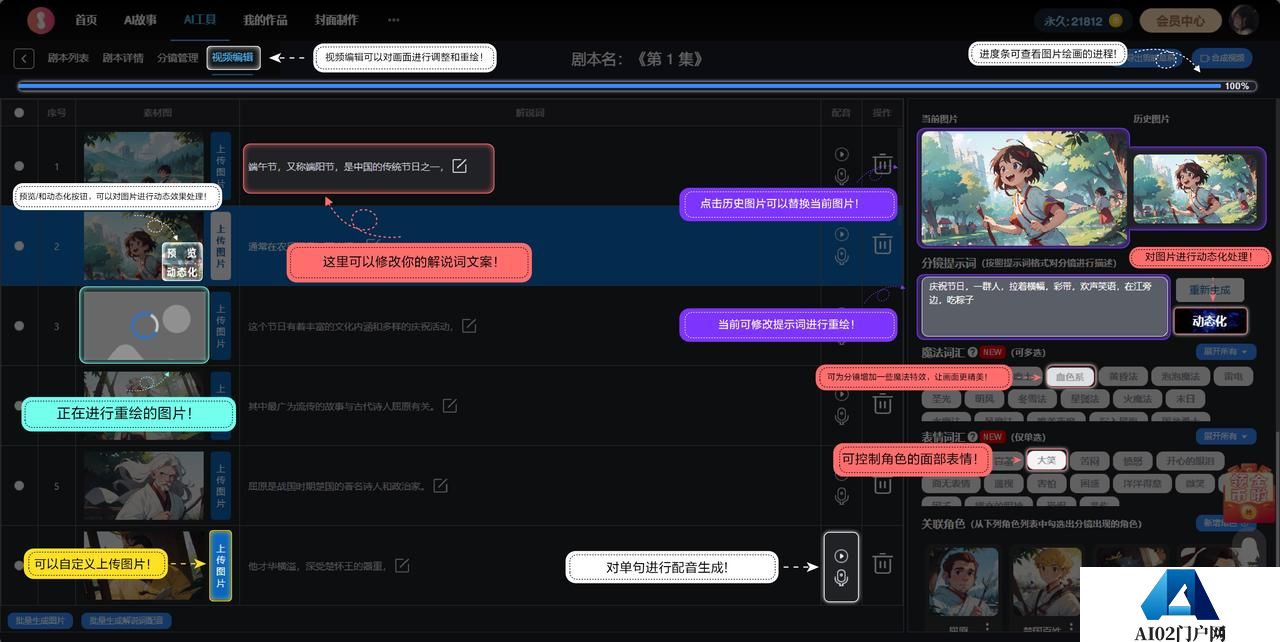The width and height of the screenshot is (1280, 642).
Task: Go back using the left arrow button
Action: coord(24,59)
